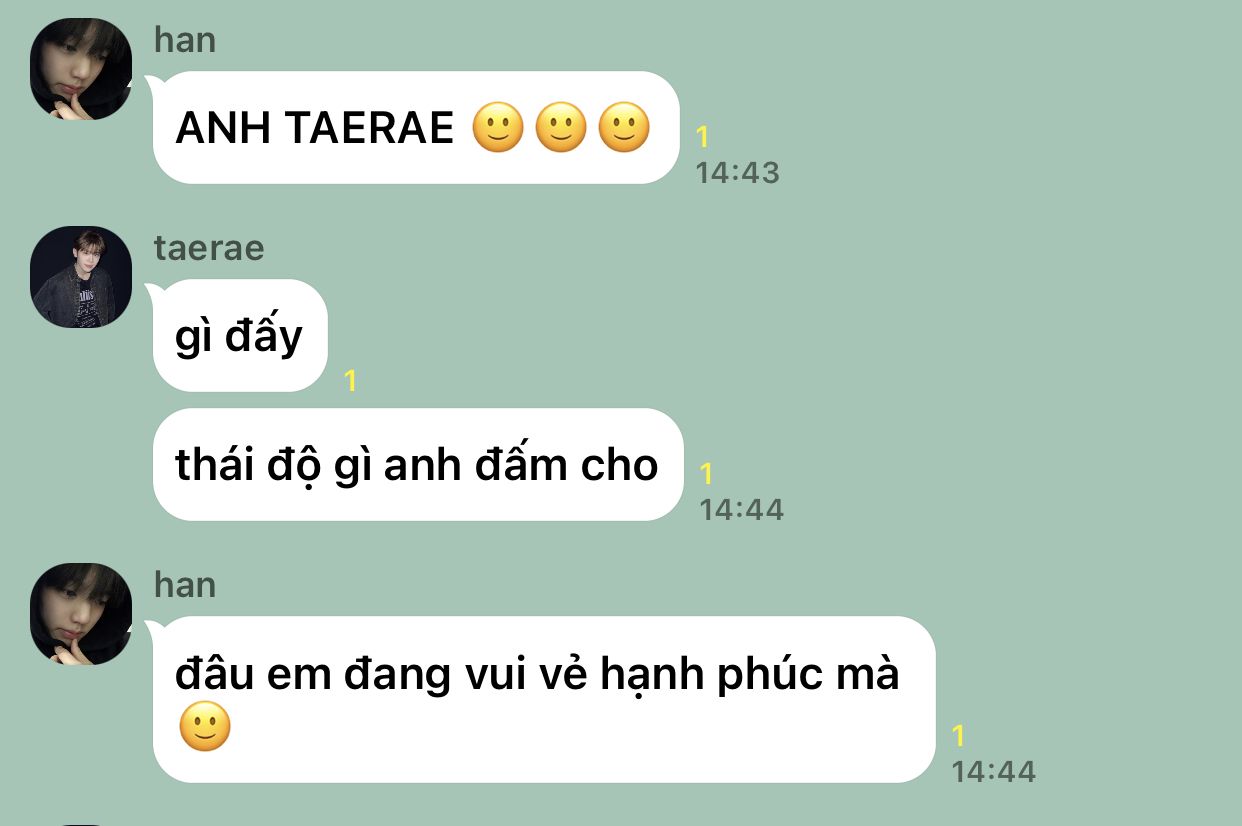The width and height of the screenshot is (1242, 826).
Task: Click the 'han' name above ANH TAERAE message
Action: coord(185,40)
